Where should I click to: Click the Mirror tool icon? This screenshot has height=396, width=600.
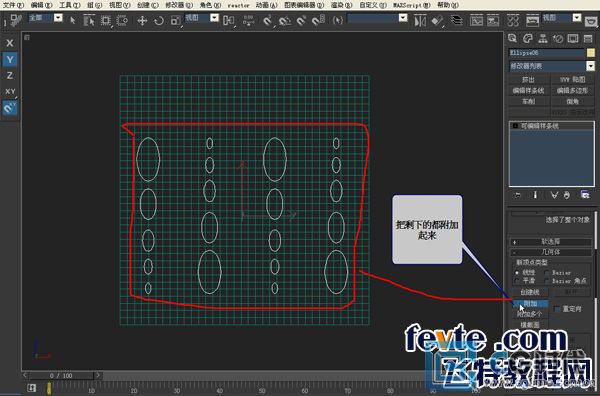(420, 20)
